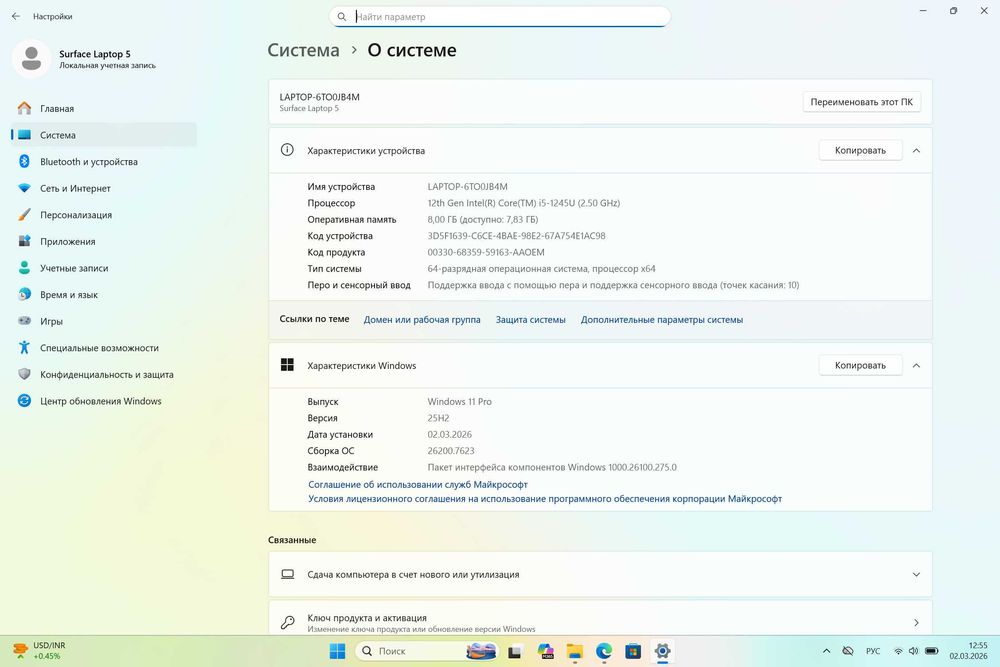Click the Settings gear in taskbar
Image resolution: width=1000 pixels, height=667 pixels.
tap(663, 651)
